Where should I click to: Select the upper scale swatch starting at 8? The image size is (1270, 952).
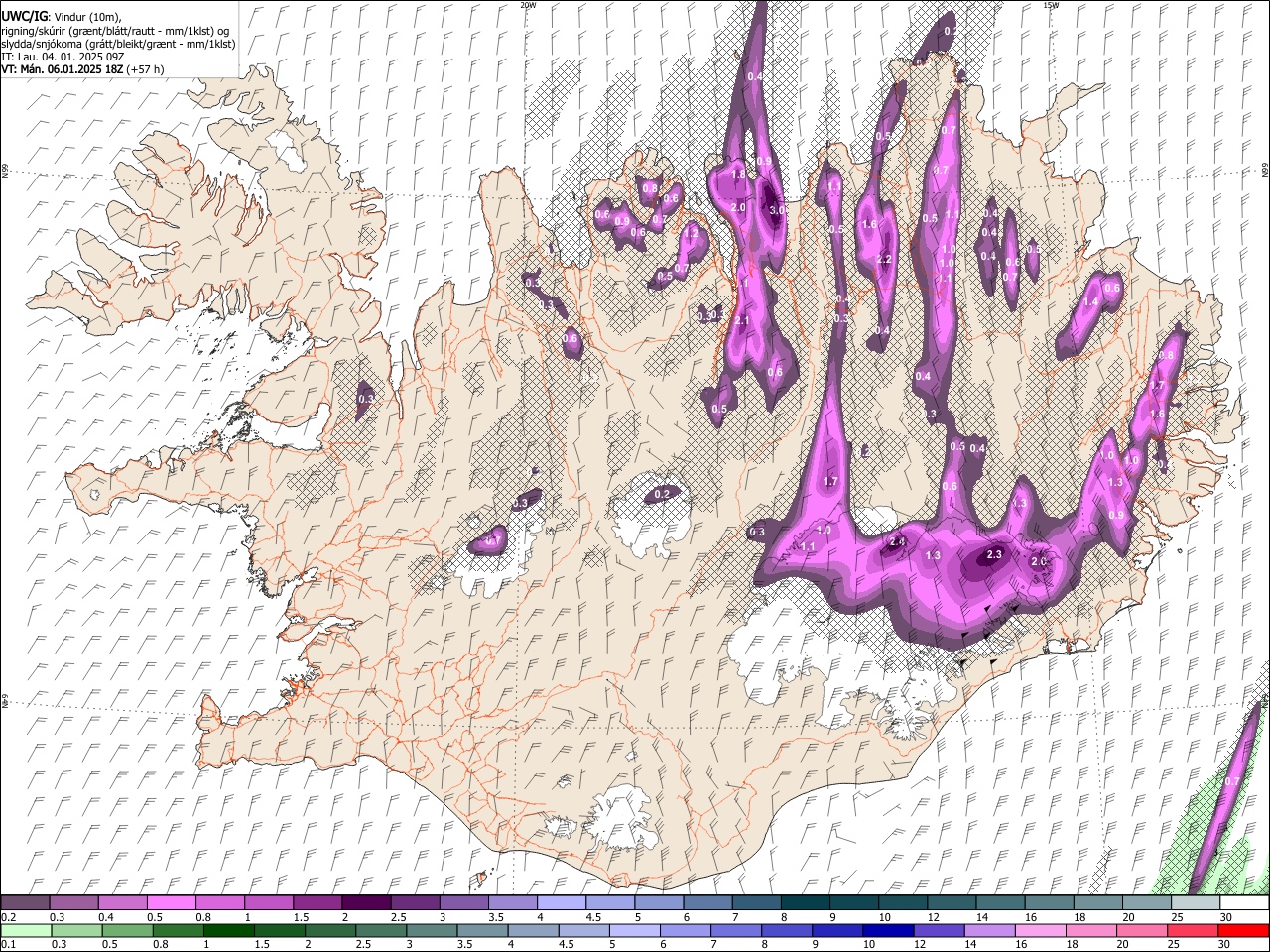(x=805, y=903)
